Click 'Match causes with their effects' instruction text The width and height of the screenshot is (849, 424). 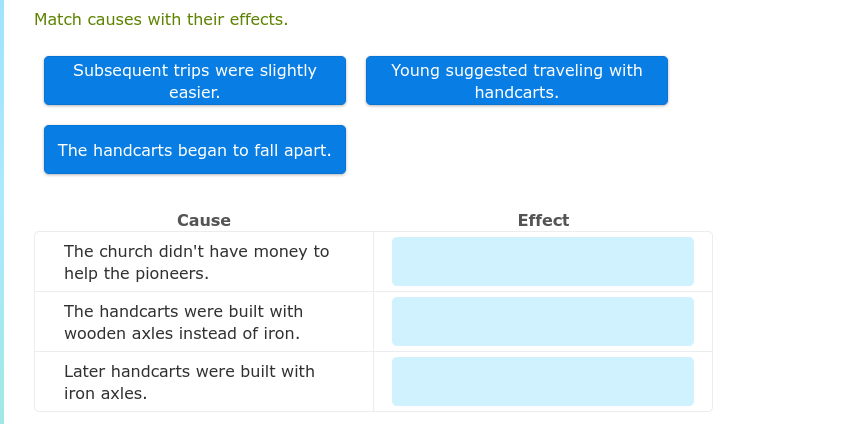click(x=161, y=20)
